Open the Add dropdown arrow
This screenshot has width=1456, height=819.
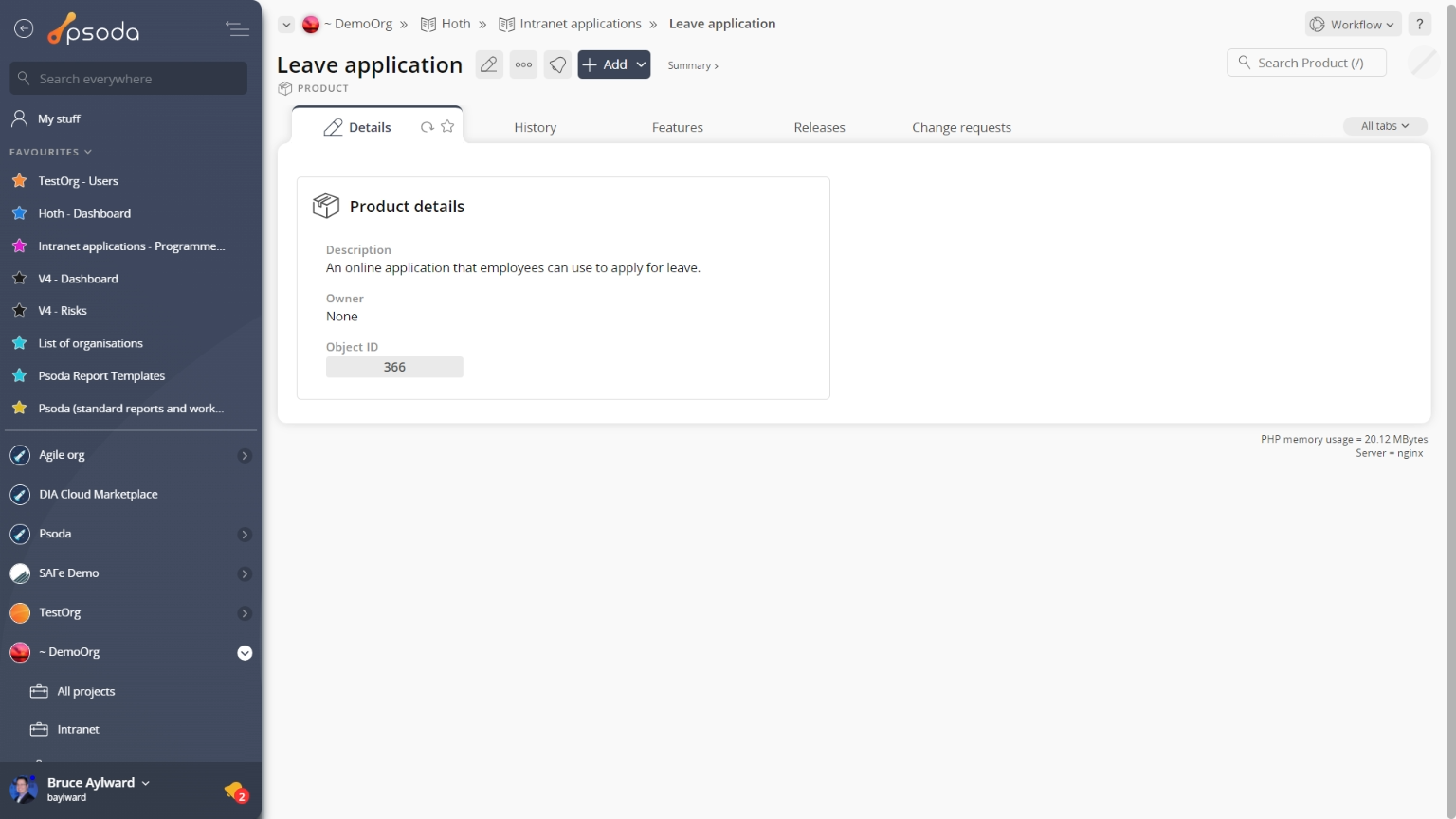click(x=641, y=64)
